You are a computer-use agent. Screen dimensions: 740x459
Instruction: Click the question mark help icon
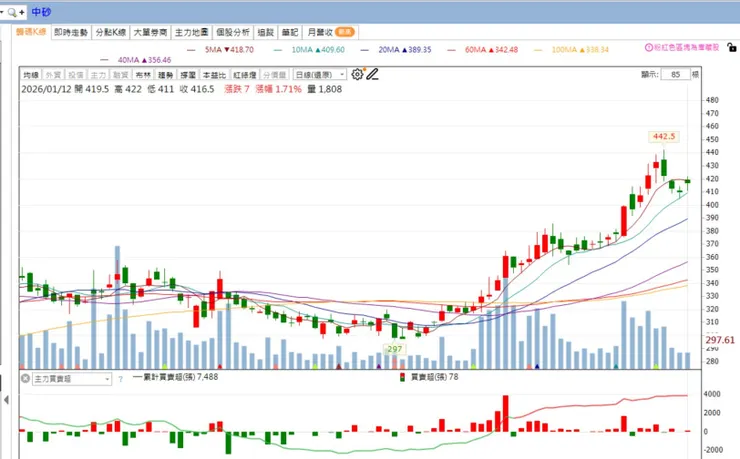[120, 379]
